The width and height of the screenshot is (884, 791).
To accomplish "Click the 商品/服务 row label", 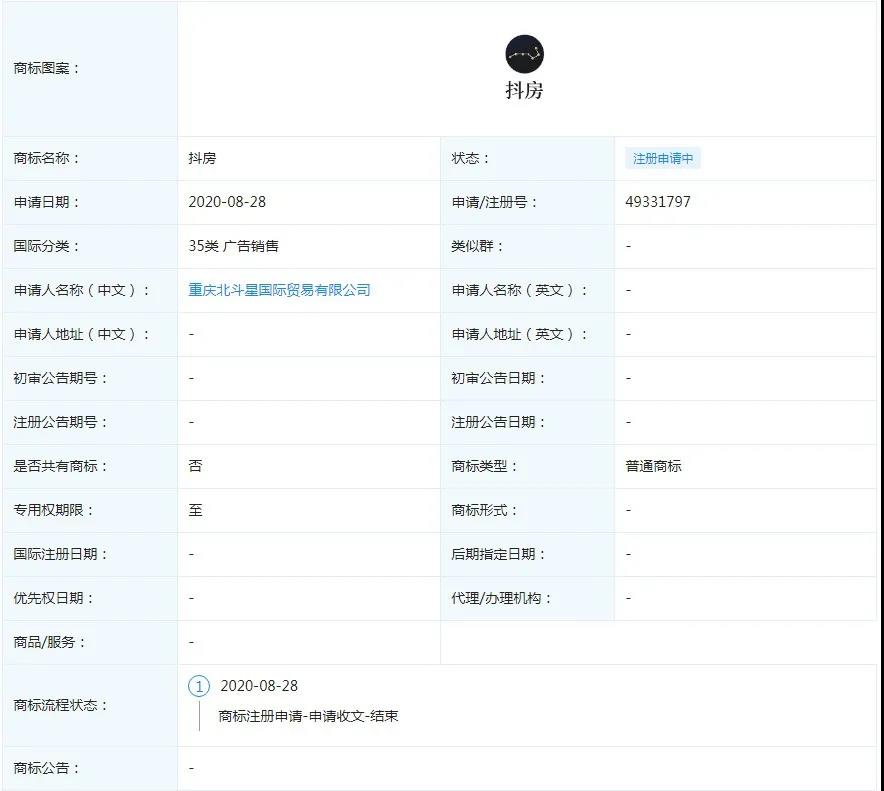I will click(x=51, y=642).
